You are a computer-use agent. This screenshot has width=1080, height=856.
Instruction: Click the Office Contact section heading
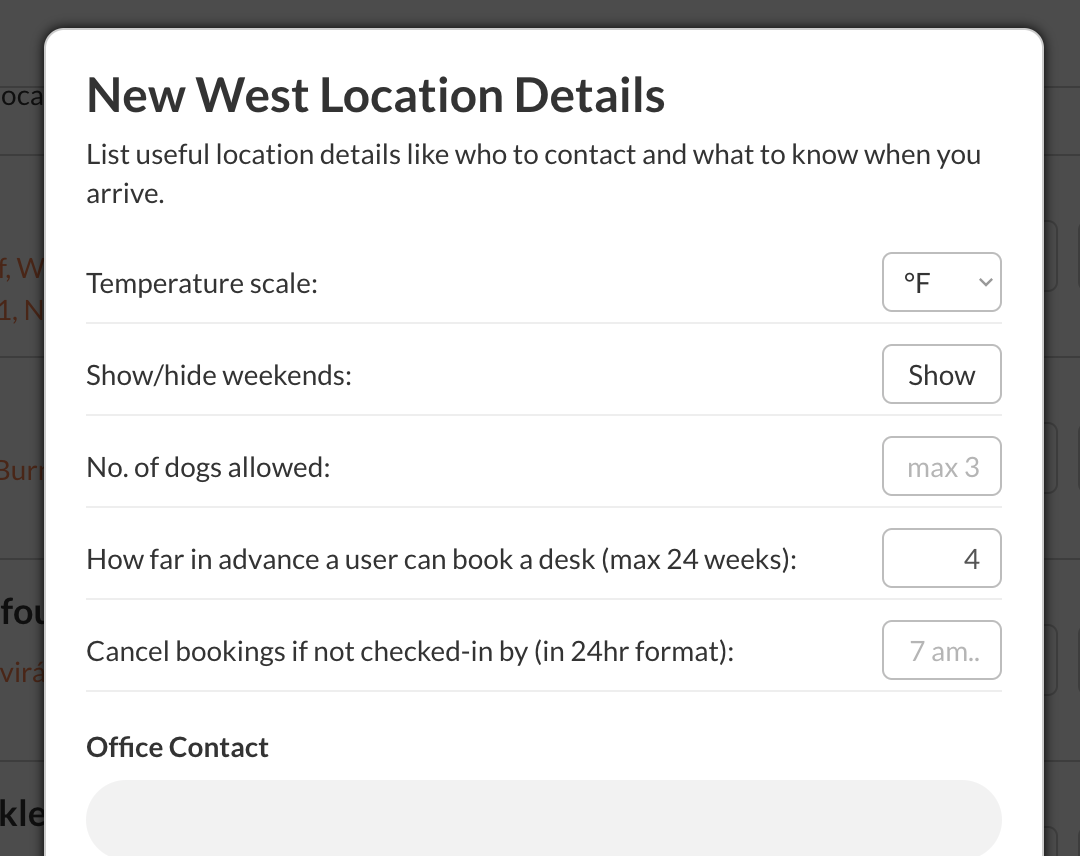[x=178, y=748]
